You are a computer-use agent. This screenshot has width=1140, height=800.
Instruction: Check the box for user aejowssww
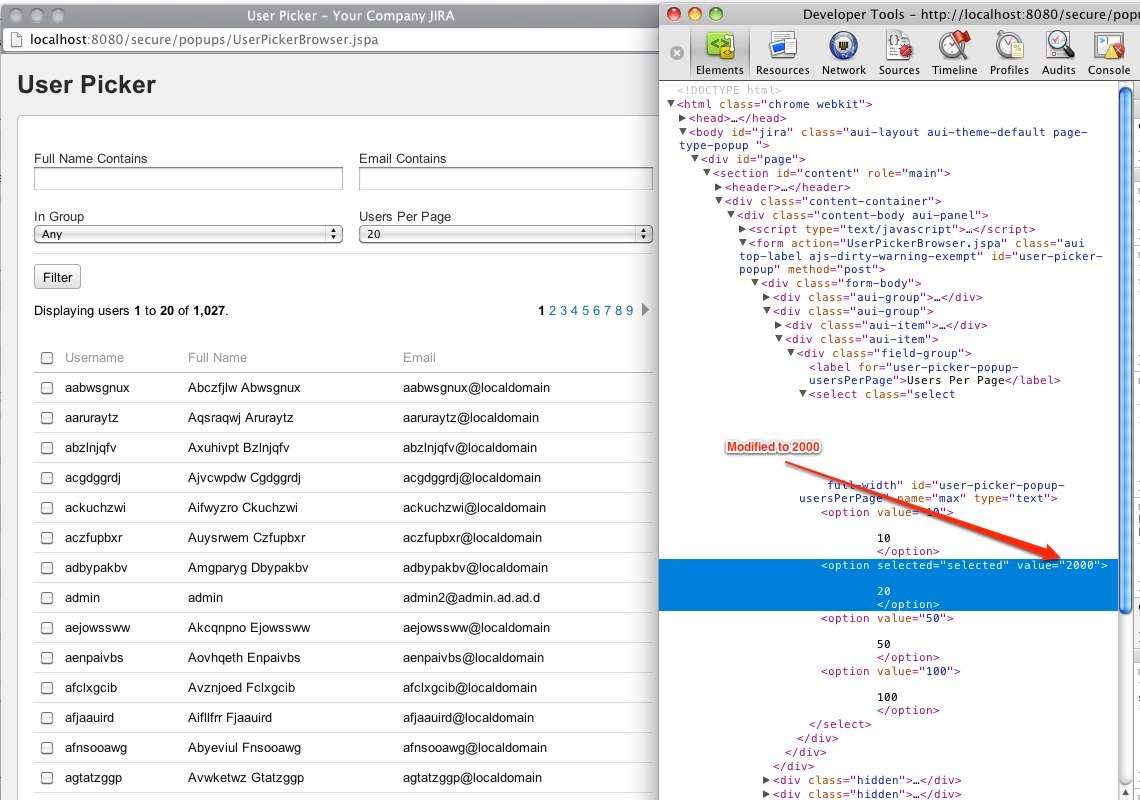pos(47,628)
